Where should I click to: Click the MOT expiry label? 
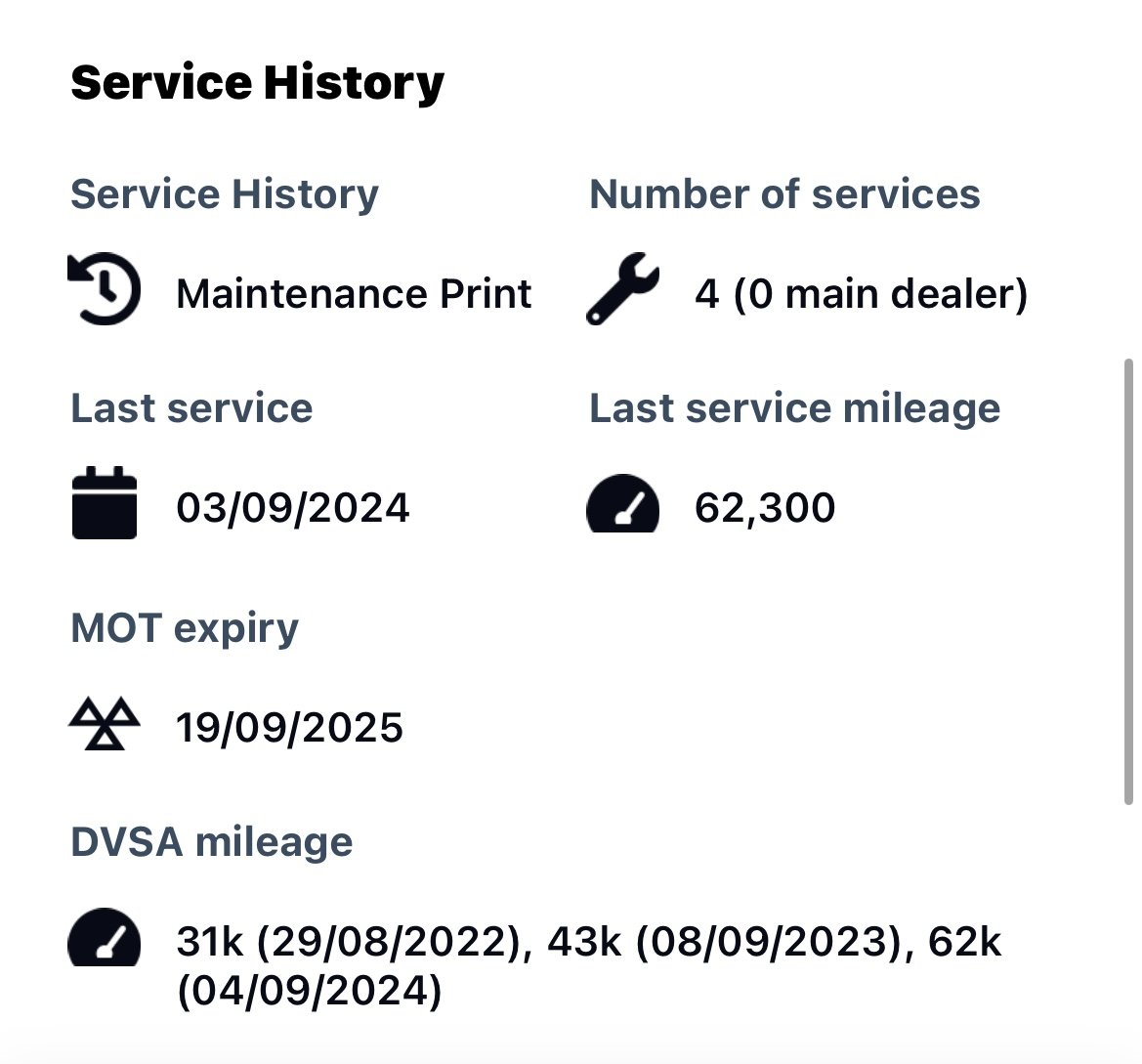point(185,628)
